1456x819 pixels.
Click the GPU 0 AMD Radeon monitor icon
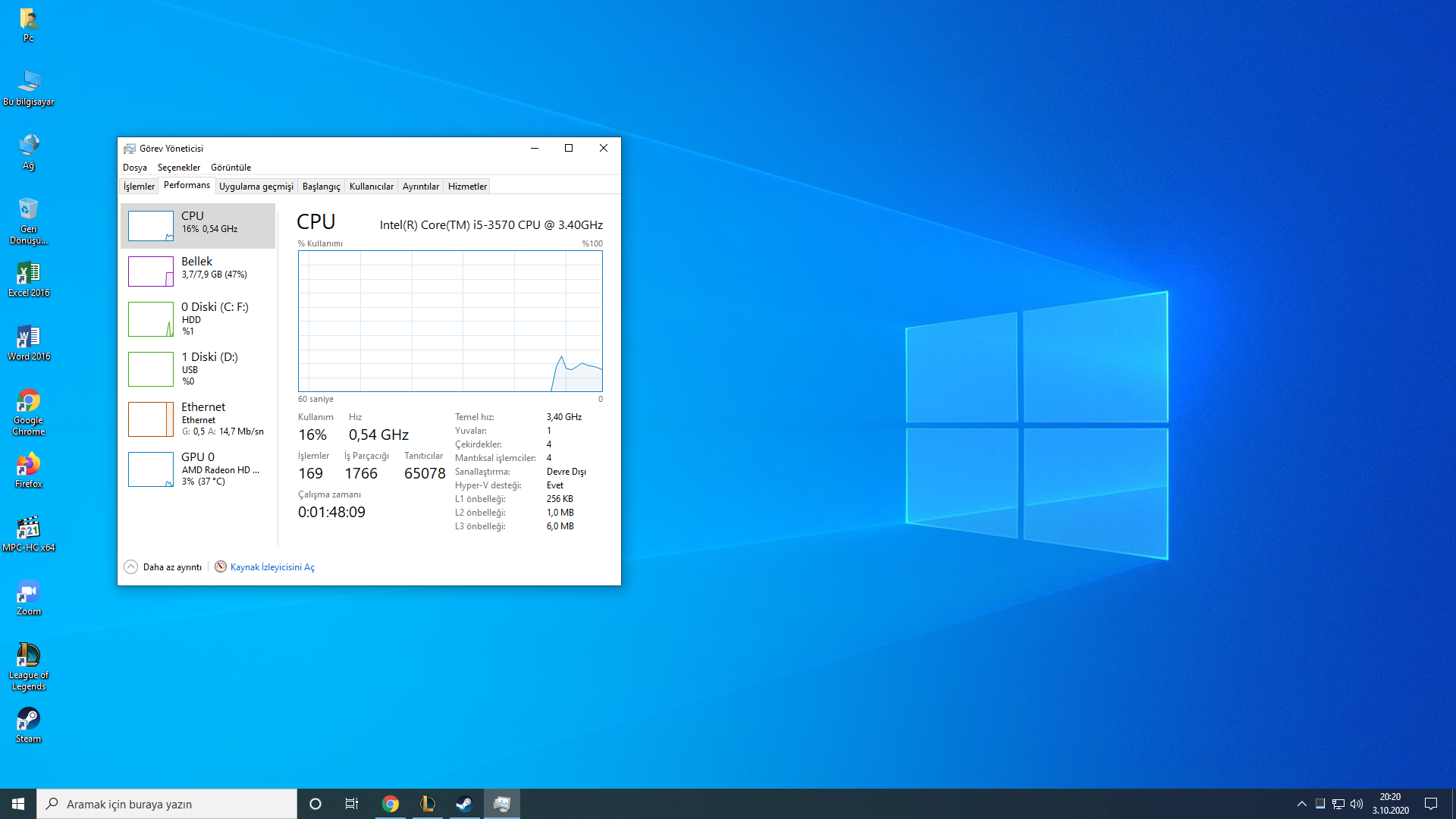pos(149,467)
